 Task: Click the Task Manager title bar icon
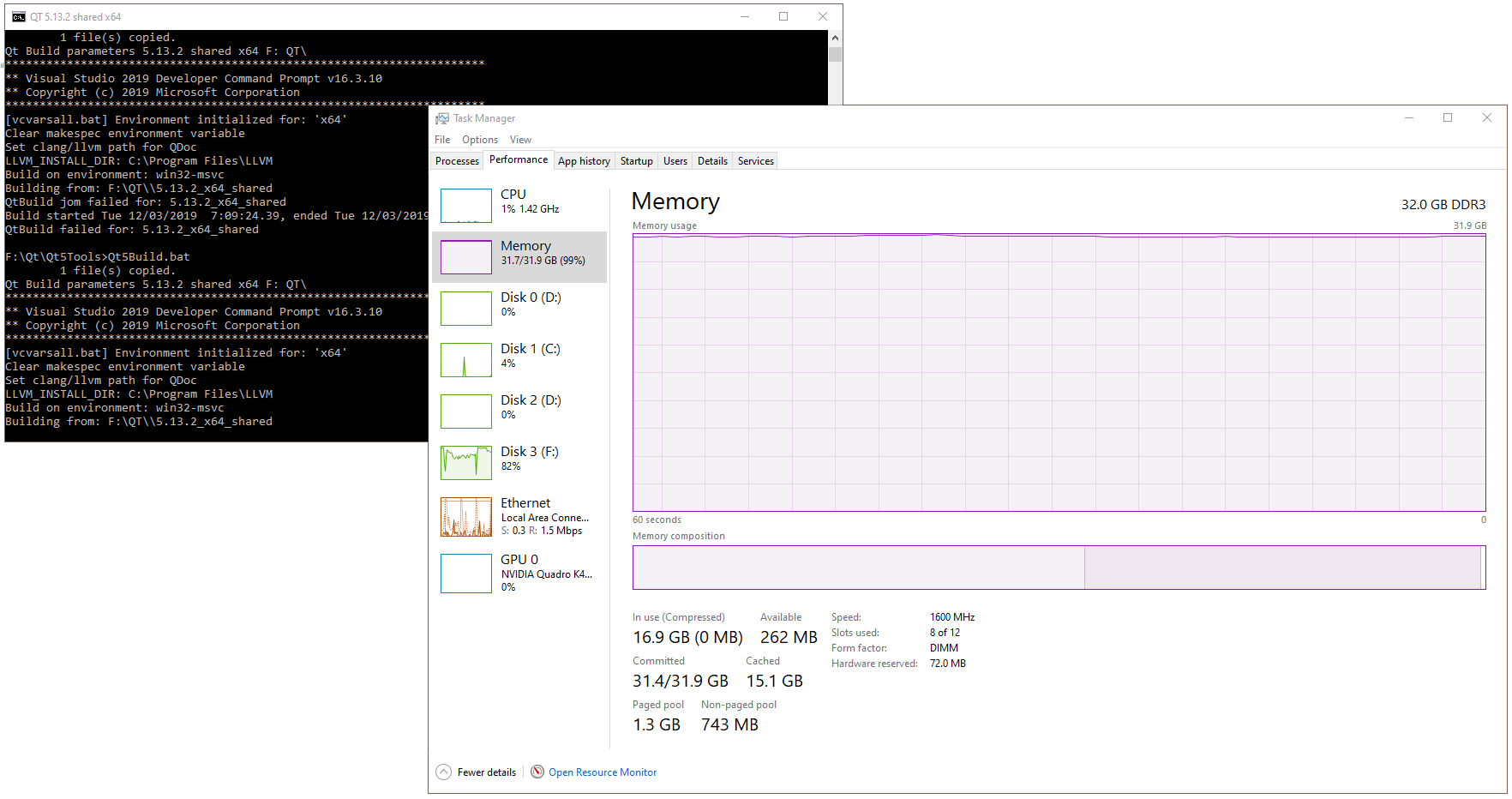click(x=442, y=118)
